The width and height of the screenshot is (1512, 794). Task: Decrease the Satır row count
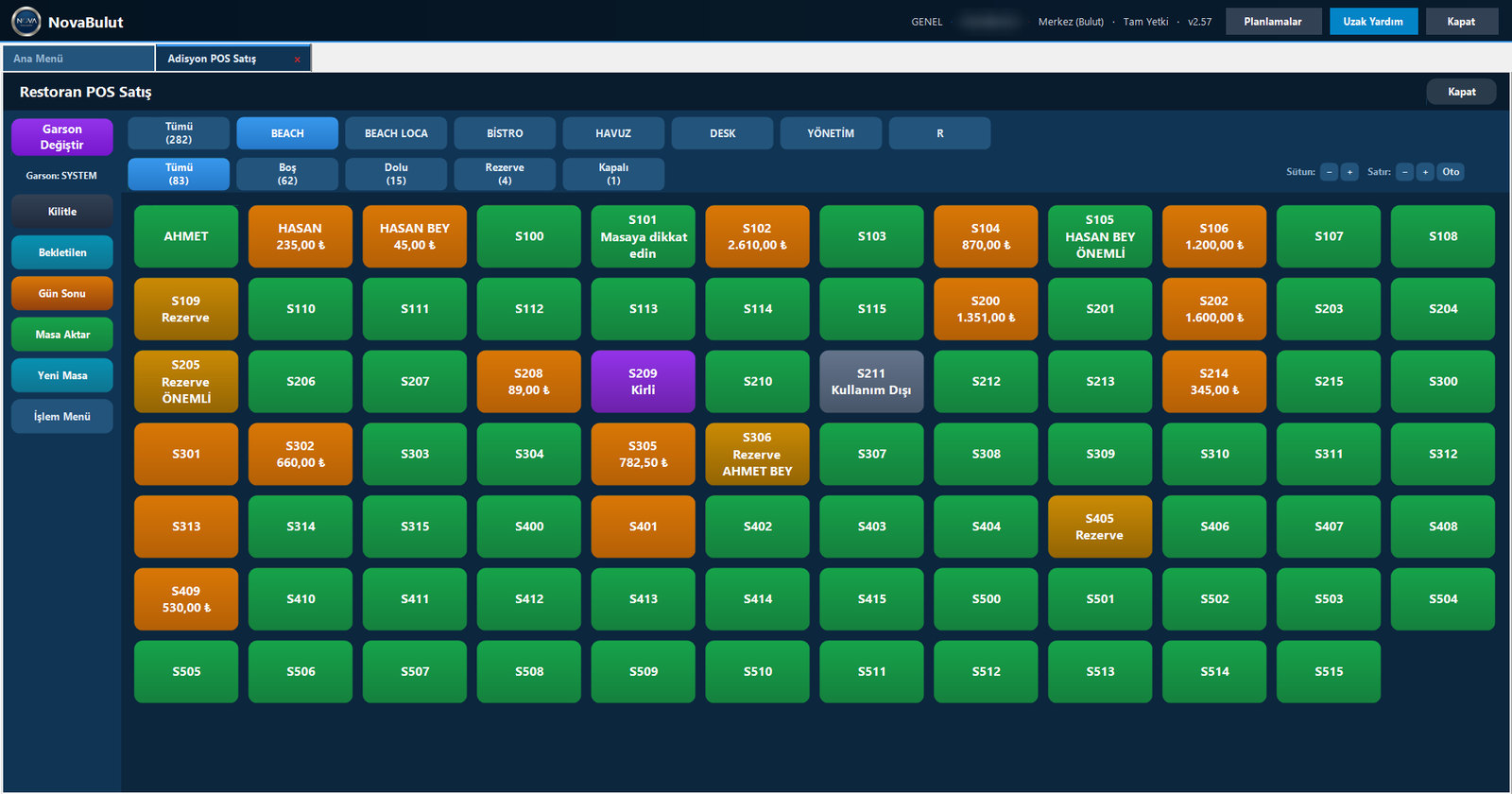point(1405,172)
